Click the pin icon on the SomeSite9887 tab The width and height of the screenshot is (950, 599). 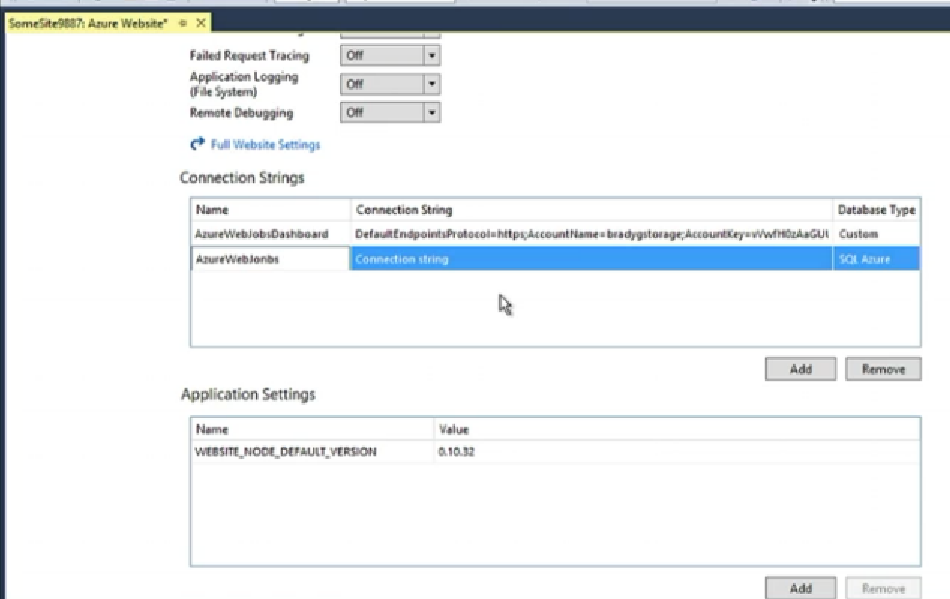[182, 23]
